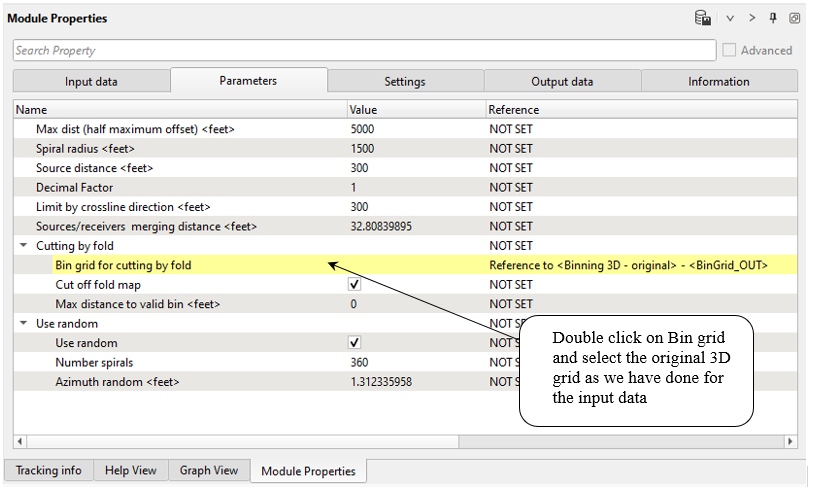The width and height of the screenshot is (813, 489).
Task: Open the Graph View tab
Action: pos(209,470)
